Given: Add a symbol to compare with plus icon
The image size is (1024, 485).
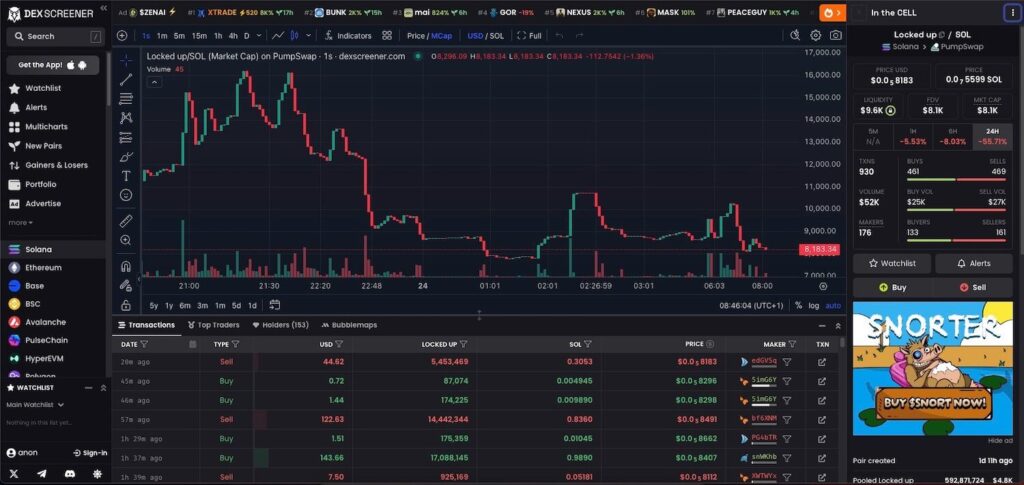Looking at the screenshot, I should point(122,36).
